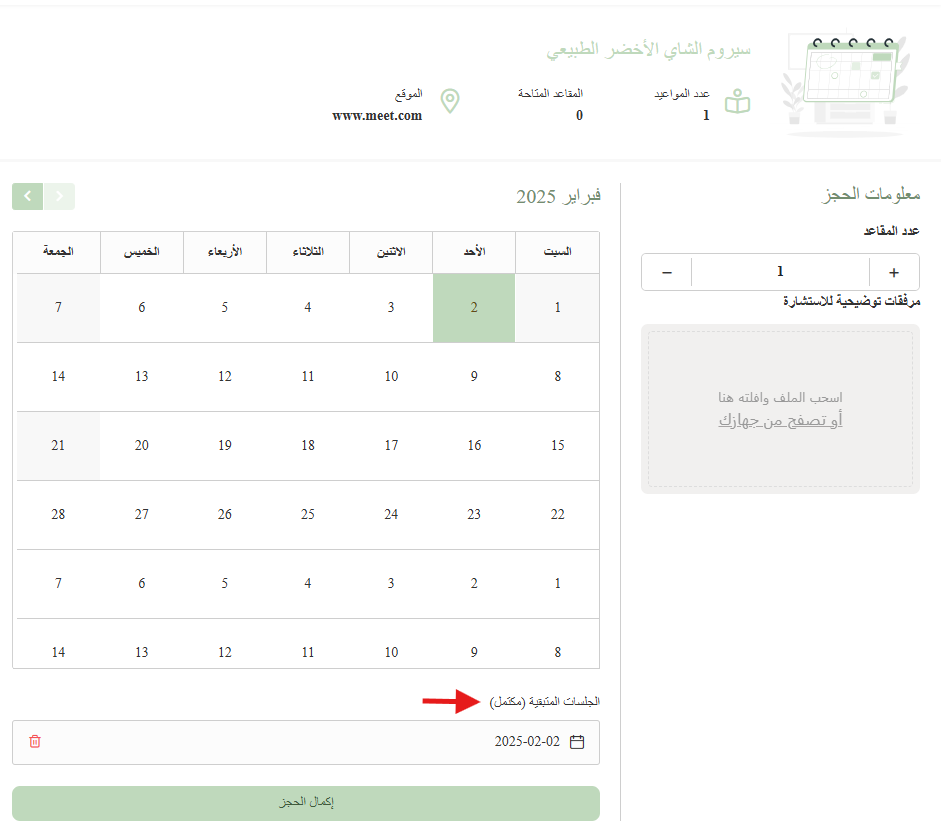
Task: Click the calendar icon beside 2025-02-02
Action: click(577, 742)
